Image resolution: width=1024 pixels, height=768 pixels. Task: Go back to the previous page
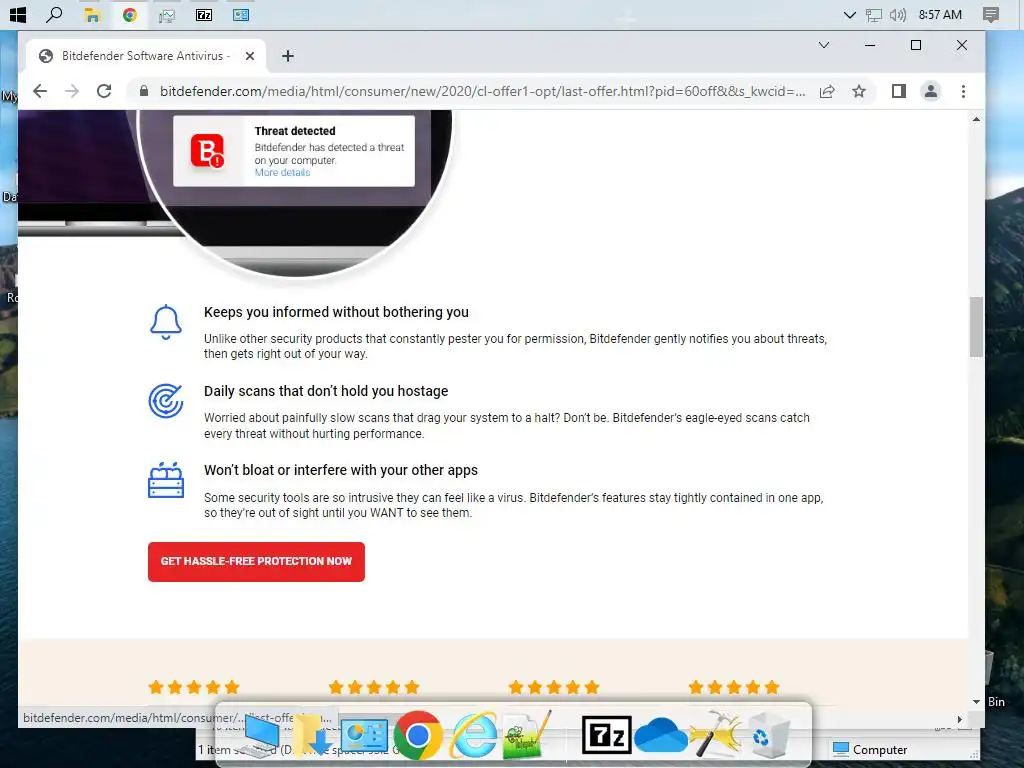40,91
